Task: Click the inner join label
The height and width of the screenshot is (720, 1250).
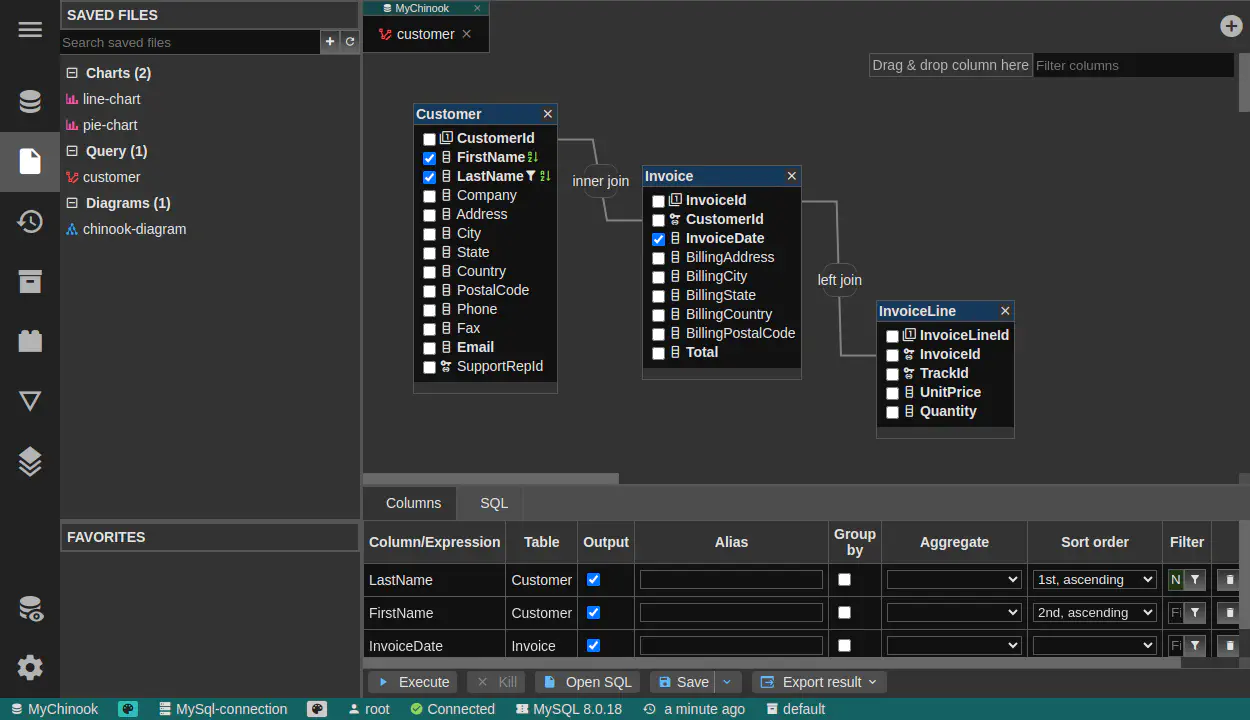Action: click(600, 181)
